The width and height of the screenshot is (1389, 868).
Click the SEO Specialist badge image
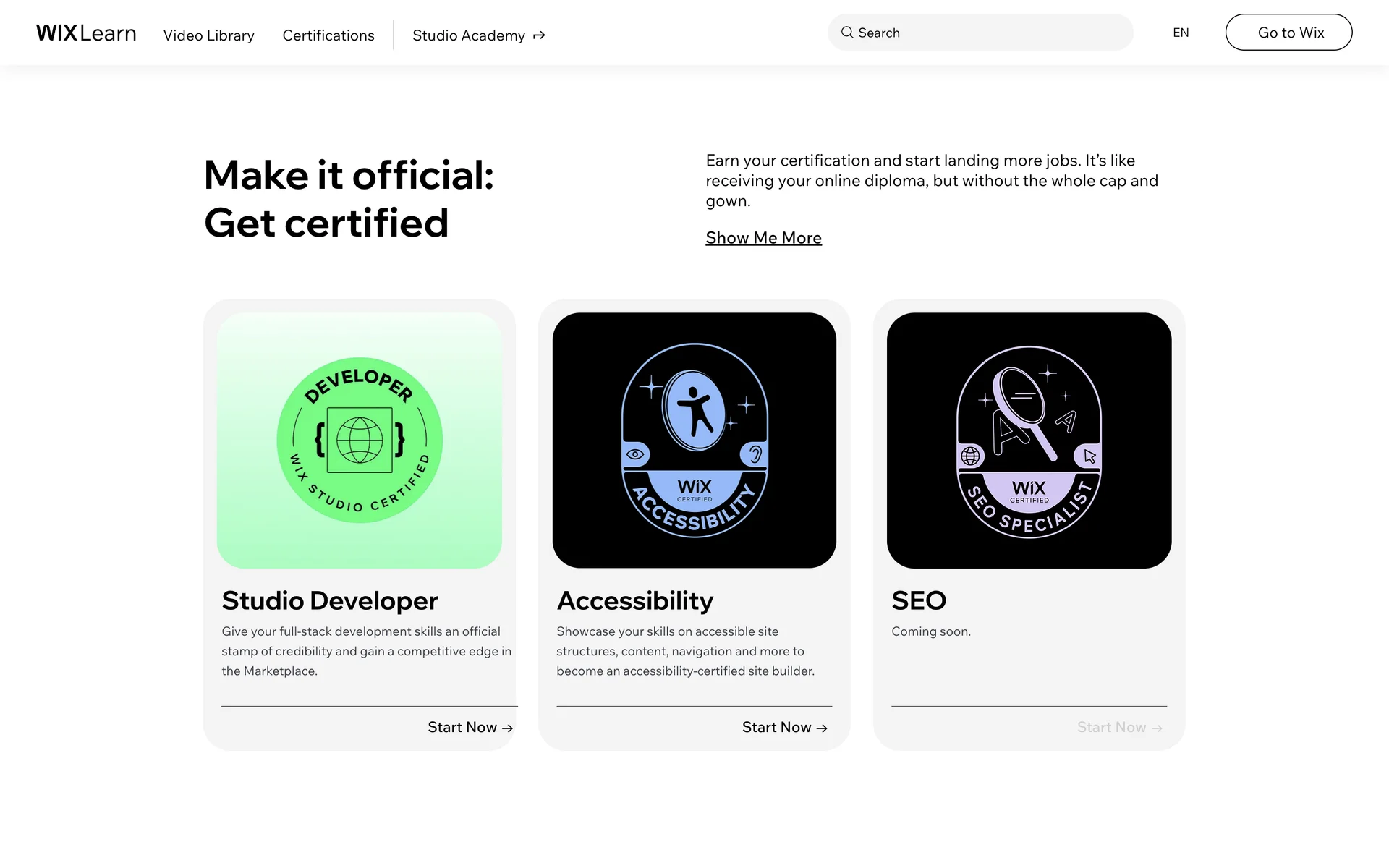(x=1029, y=440)
